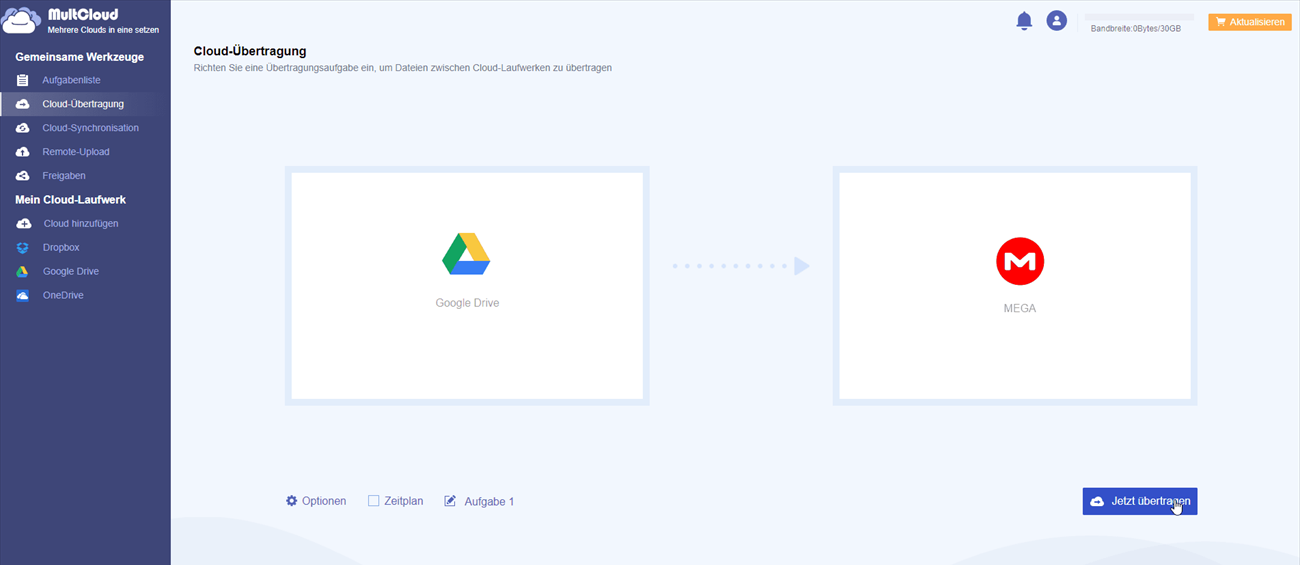Click the Aktualisieren upgrade button
Viewport: 1300px width, 565px height.
(x=1249, y=21)
